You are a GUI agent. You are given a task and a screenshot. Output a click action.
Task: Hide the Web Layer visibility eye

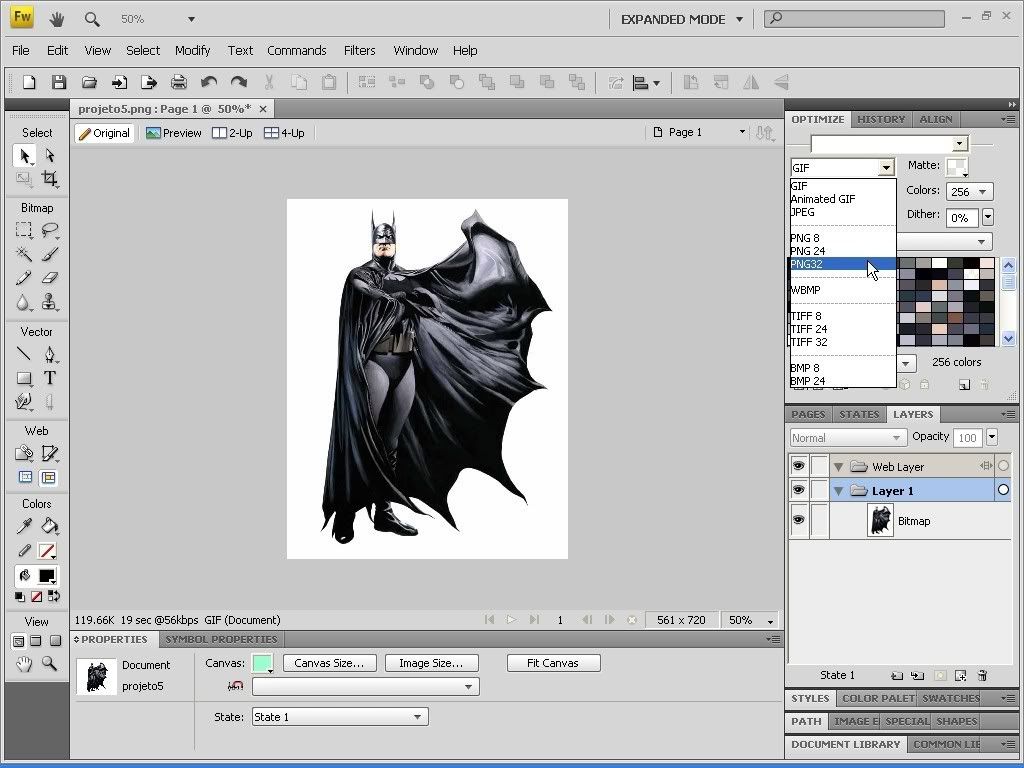pyautogui.click(x=798, y=466)
